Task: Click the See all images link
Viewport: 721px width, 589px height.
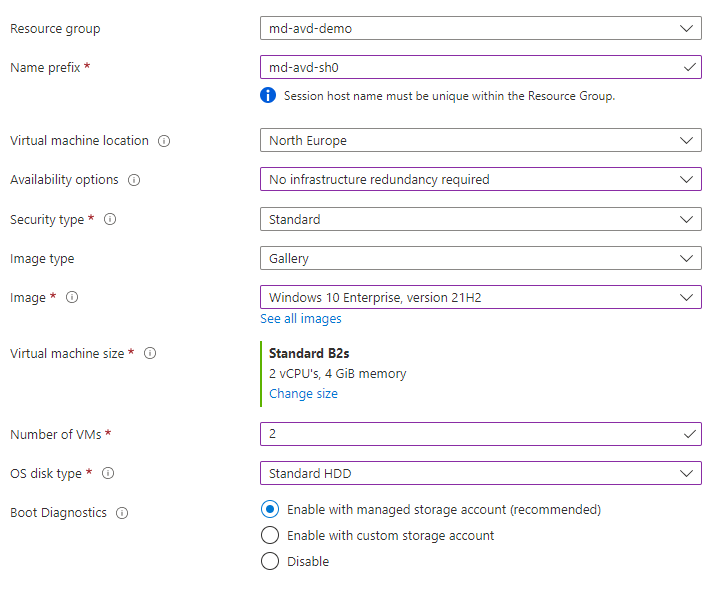Action: click(x=301, y=319)
